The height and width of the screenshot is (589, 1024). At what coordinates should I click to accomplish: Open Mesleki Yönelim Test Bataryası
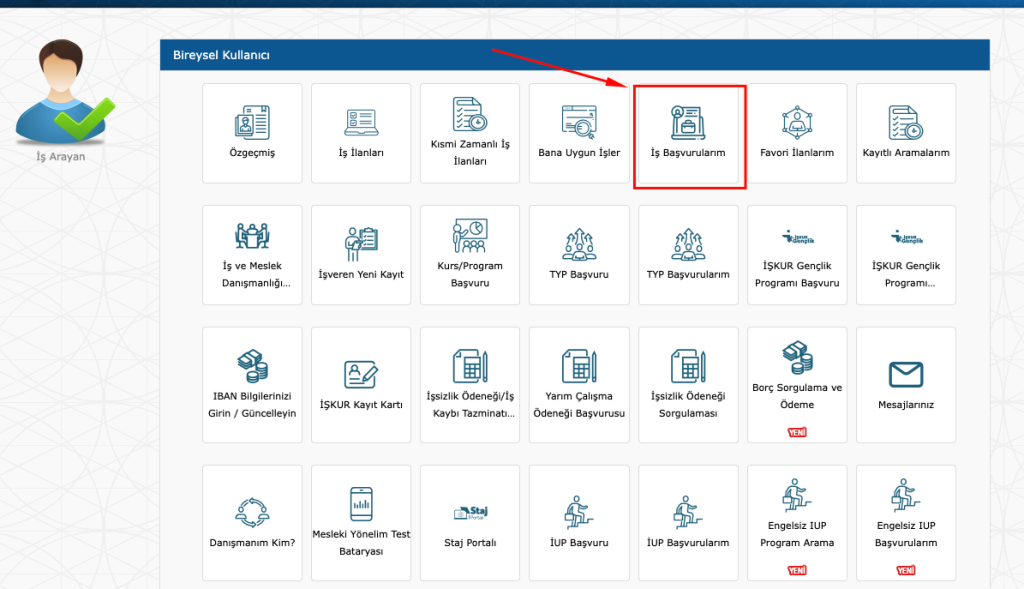pos(361,522)
